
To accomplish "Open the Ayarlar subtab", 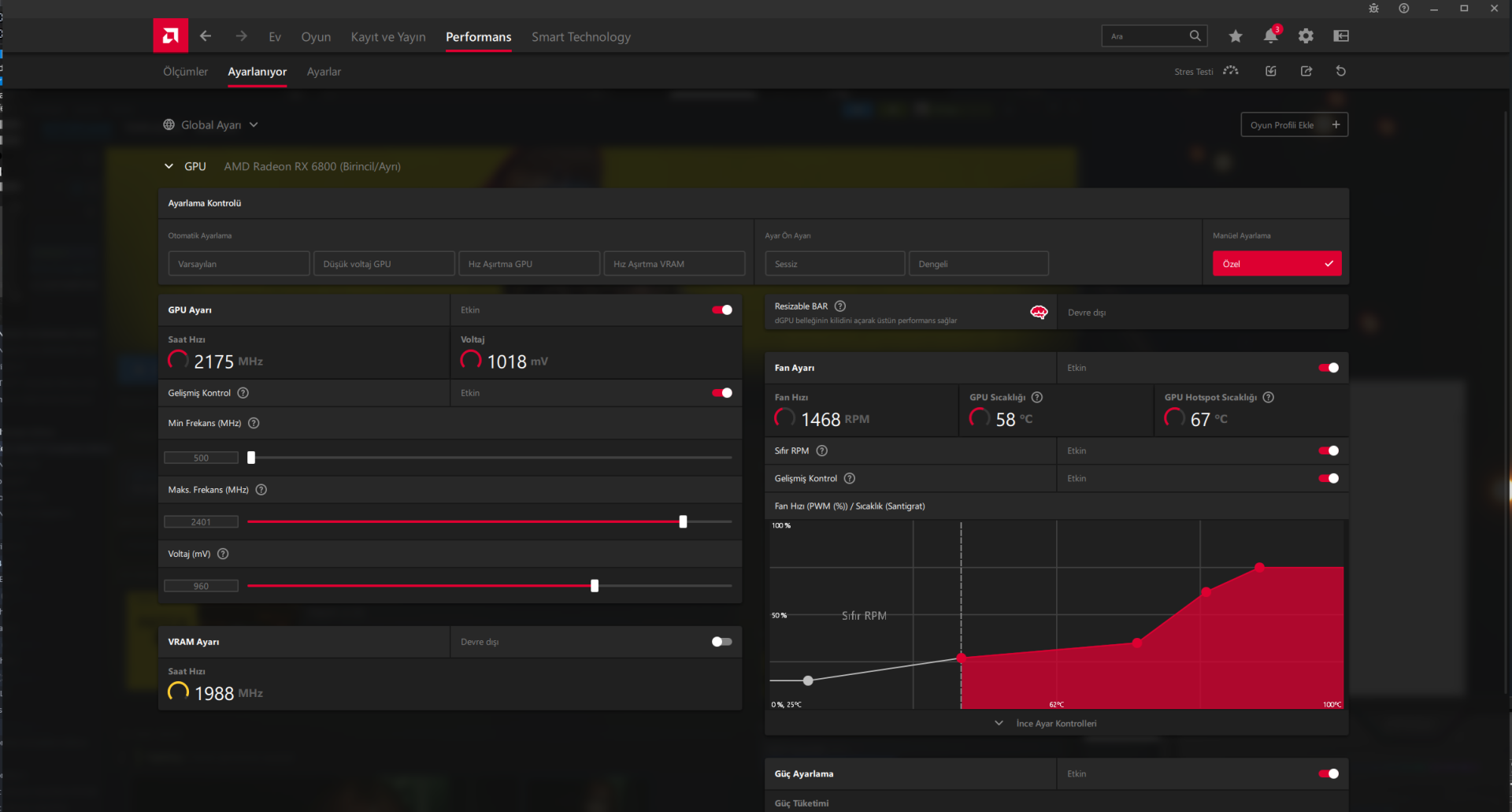I will (324, 72).
